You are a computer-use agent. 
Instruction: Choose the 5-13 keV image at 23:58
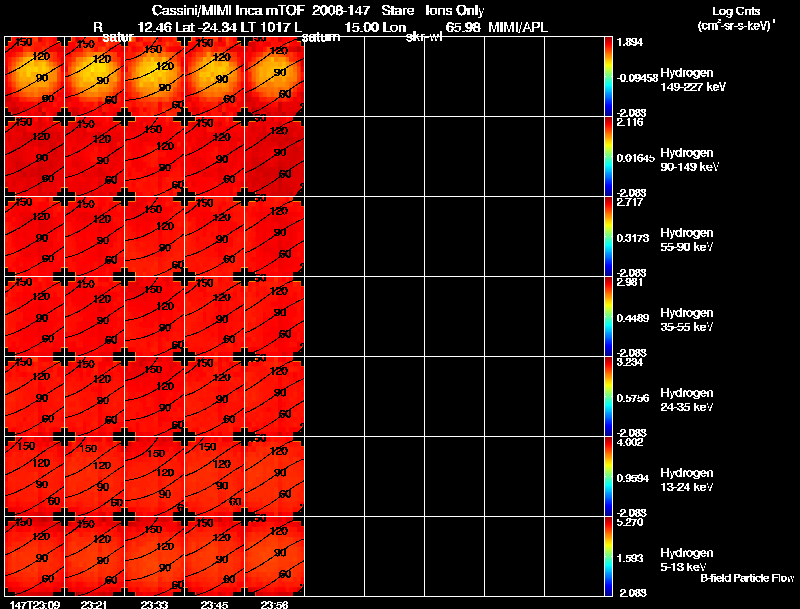pyautogui.click(x=274, y=556)
